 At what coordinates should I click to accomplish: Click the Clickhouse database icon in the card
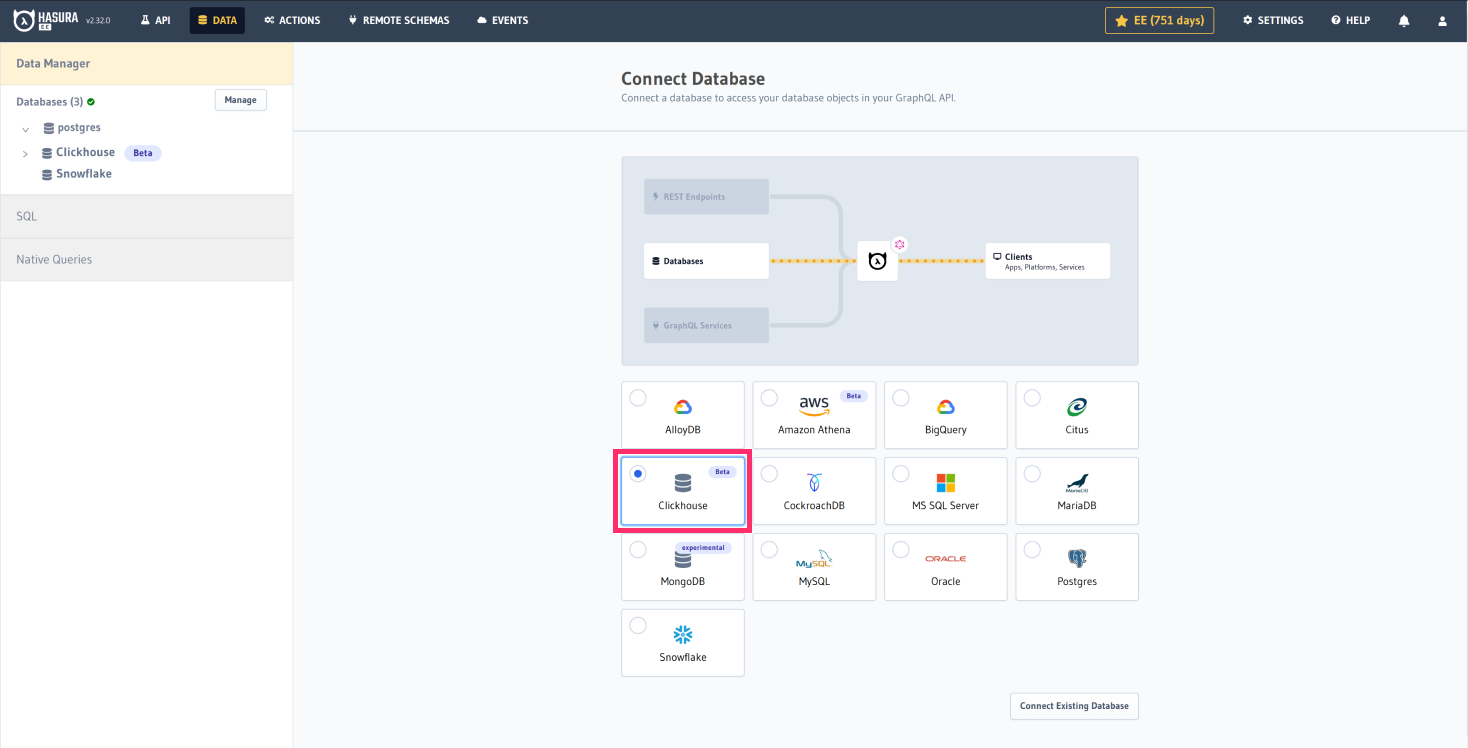point(683,483)
